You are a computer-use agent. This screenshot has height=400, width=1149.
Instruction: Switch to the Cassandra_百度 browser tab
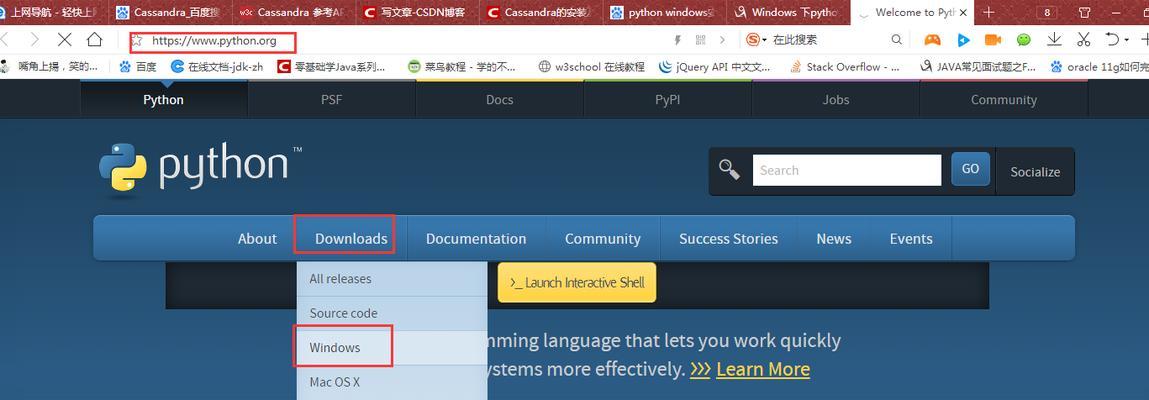tap(170, 12)
